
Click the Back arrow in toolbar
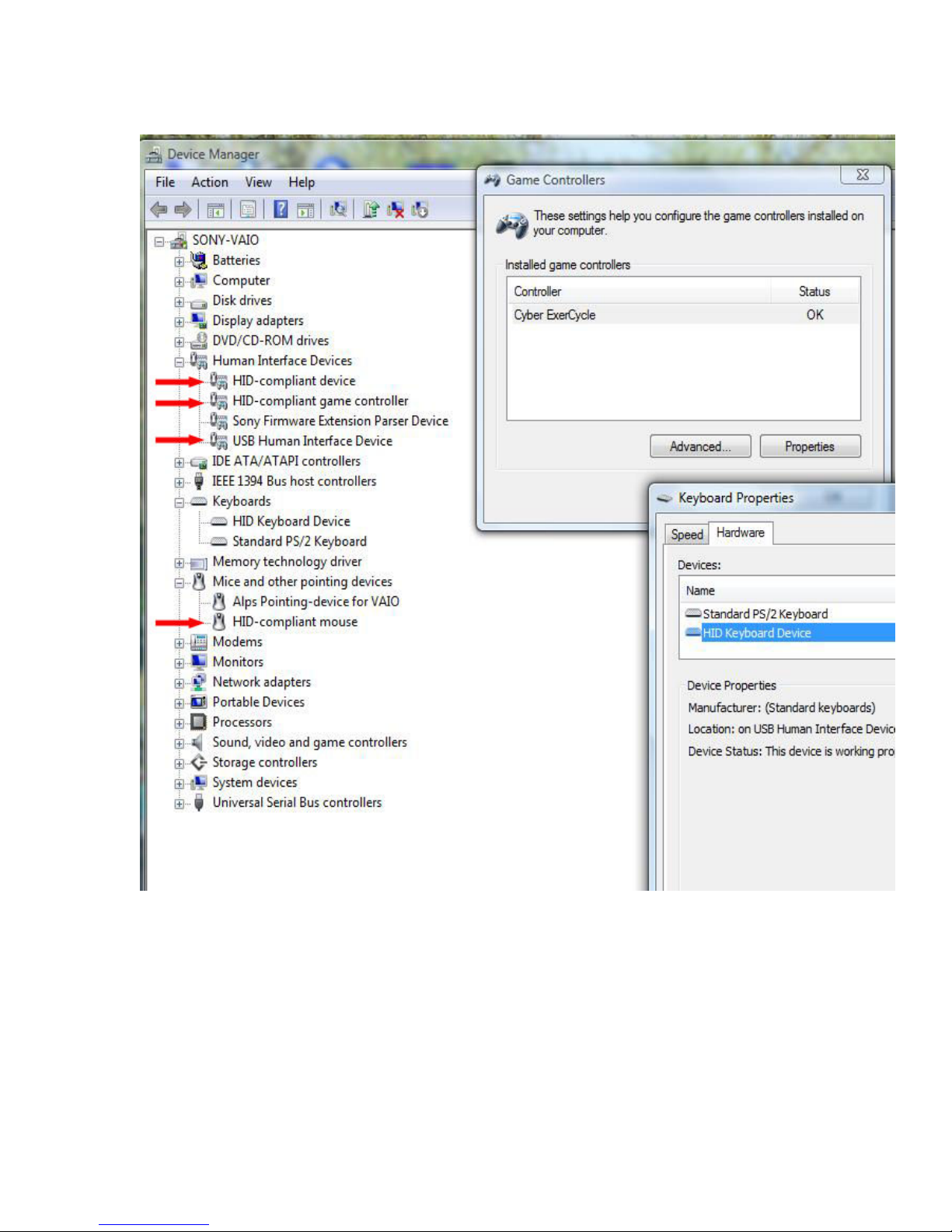(159, 209)
